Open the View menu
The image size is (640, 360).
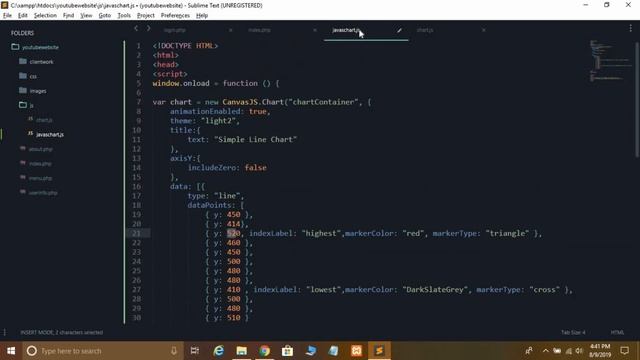[86, 15]
